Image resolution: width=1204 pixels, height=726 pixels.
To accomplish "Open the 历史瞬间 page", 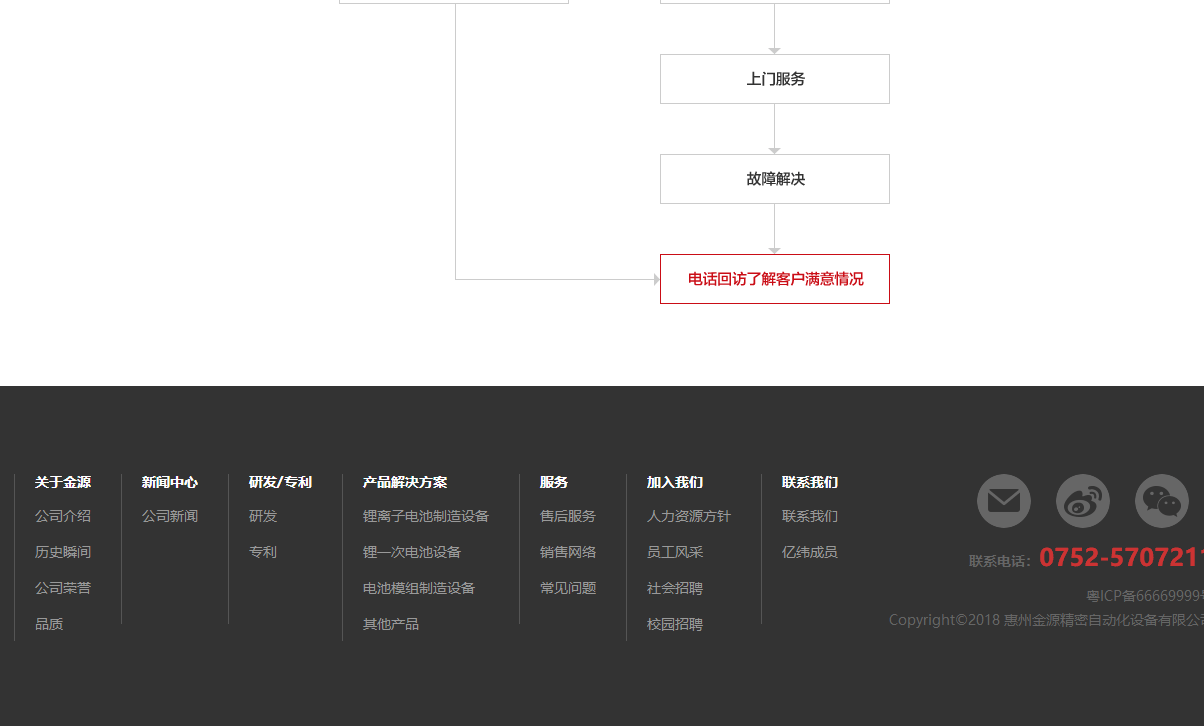I will (63, 551).
